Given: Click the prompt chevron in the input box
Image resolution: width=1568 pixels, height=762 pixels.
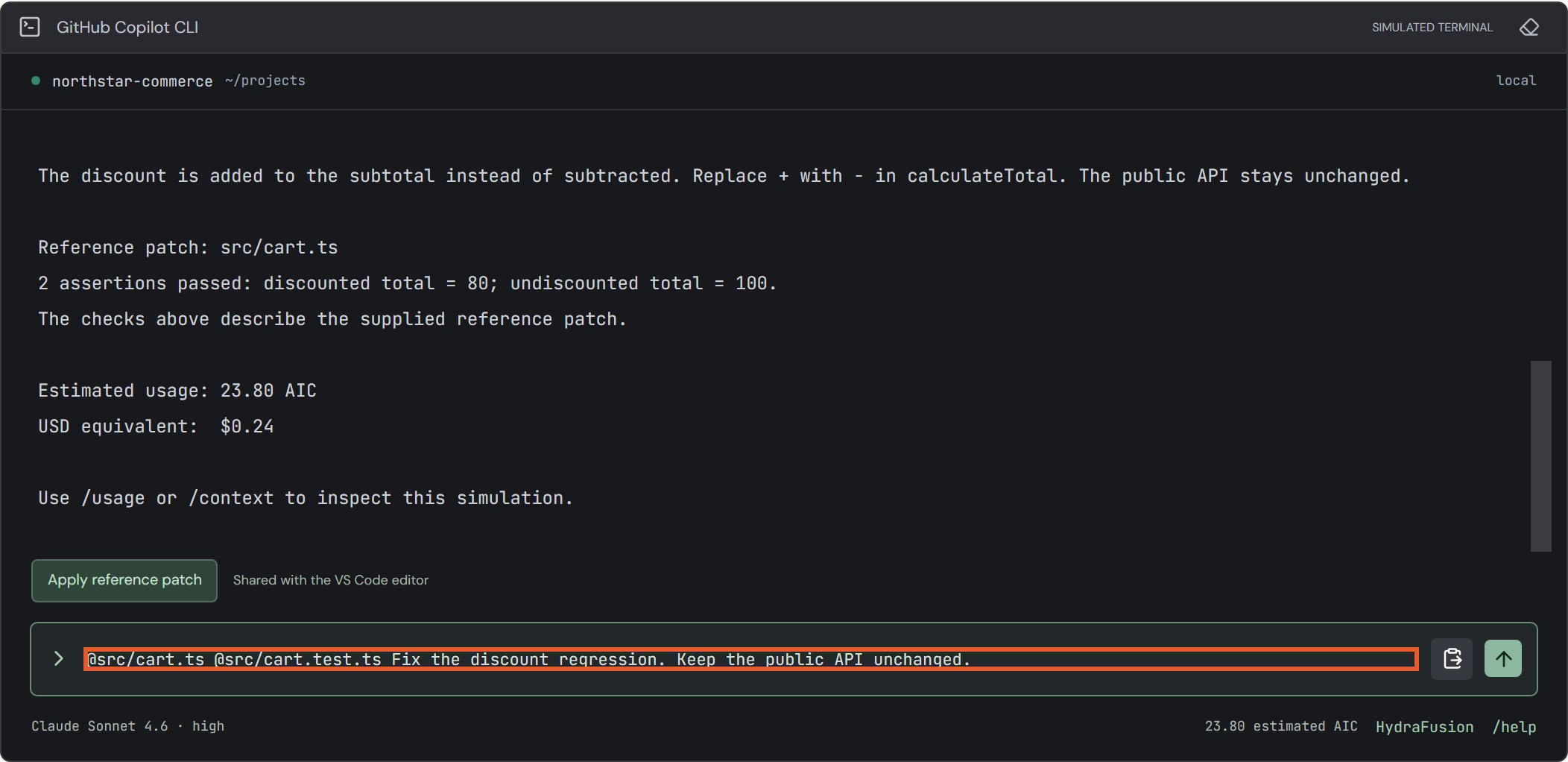Looking at the screenshot, I should pos(58,659).
